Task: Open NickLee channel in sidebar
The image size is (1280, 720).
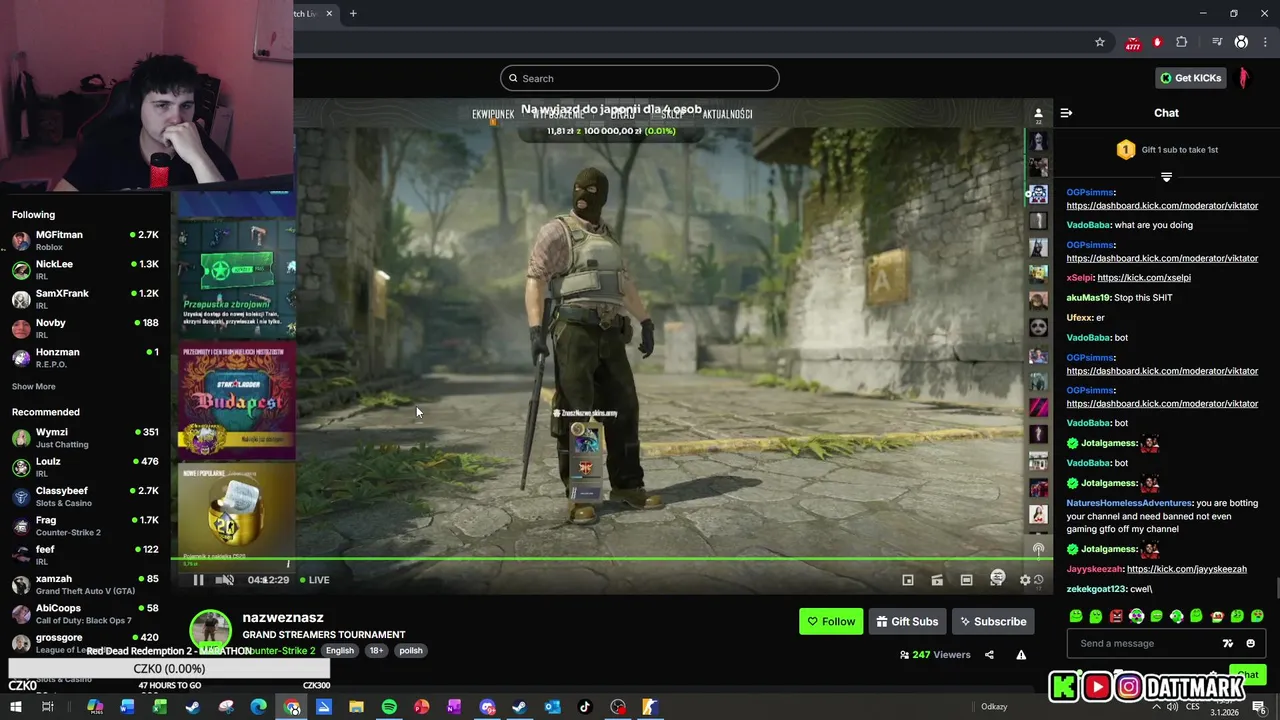Action: (x=85, y=269)
